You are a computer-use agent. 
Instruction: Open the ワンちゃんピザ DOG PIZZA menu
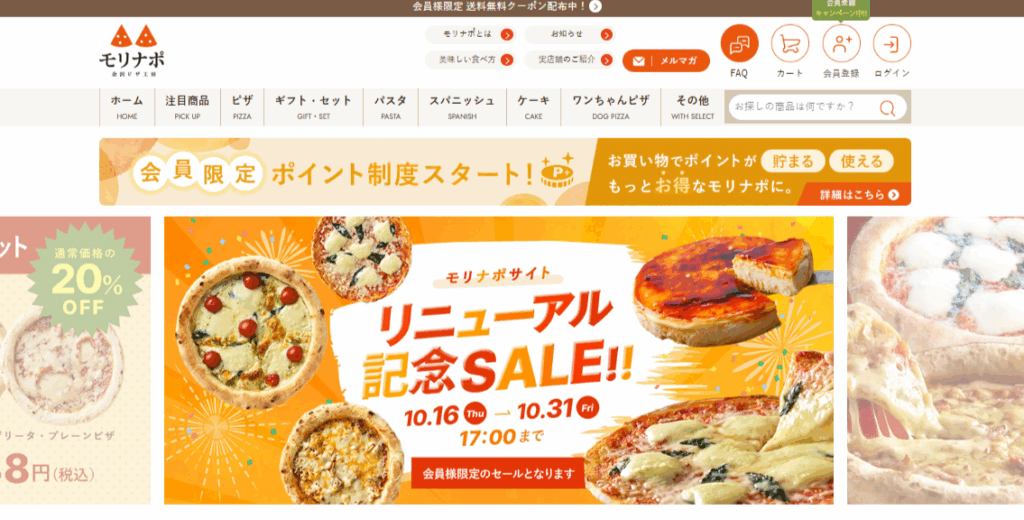click(611, 107)
